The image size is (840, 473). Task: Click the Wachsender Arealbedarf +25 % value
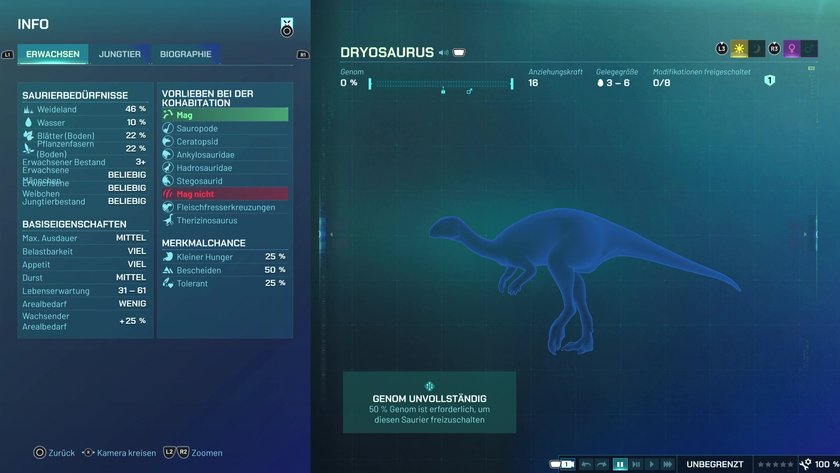click(132, 321)
